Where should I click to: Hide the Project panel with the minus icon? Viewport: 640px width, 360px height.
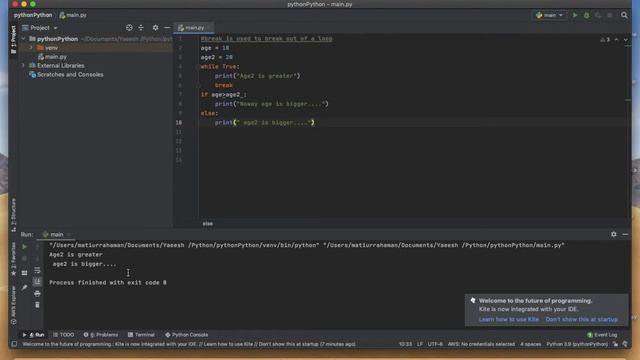(167, 28)
